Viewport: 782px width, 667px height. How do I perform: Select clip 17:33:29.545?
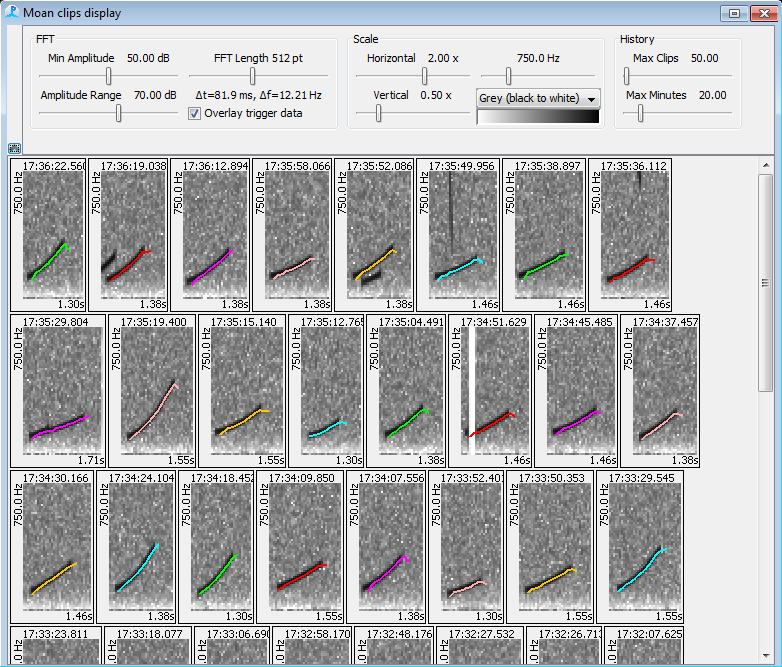click(640, 547)
